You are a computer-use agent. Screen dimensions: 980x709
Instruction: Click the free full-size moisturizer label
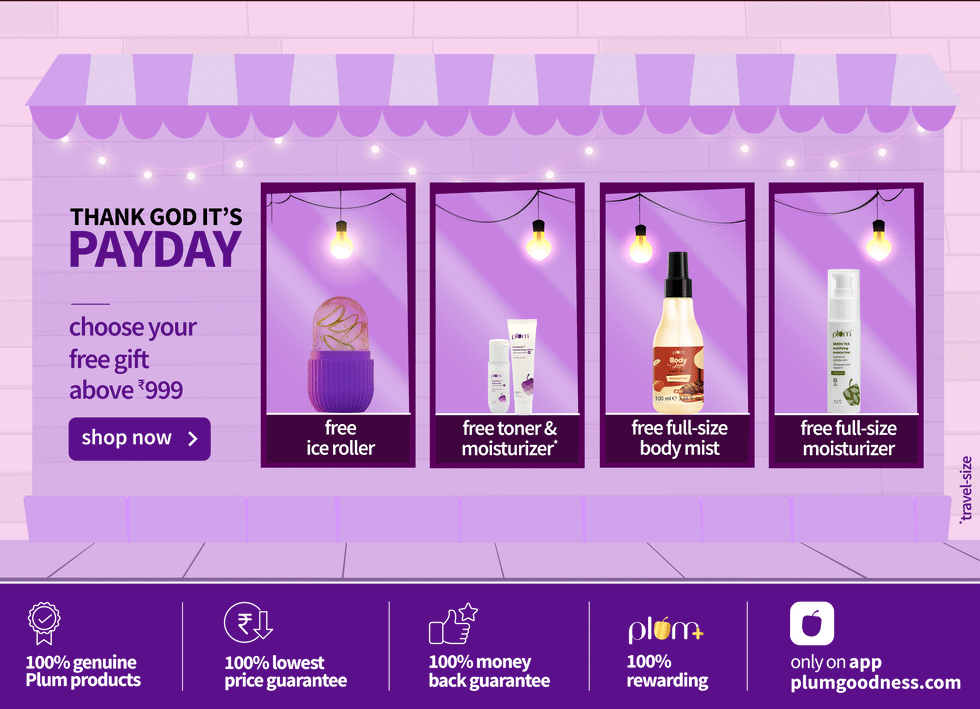[849, 438]
